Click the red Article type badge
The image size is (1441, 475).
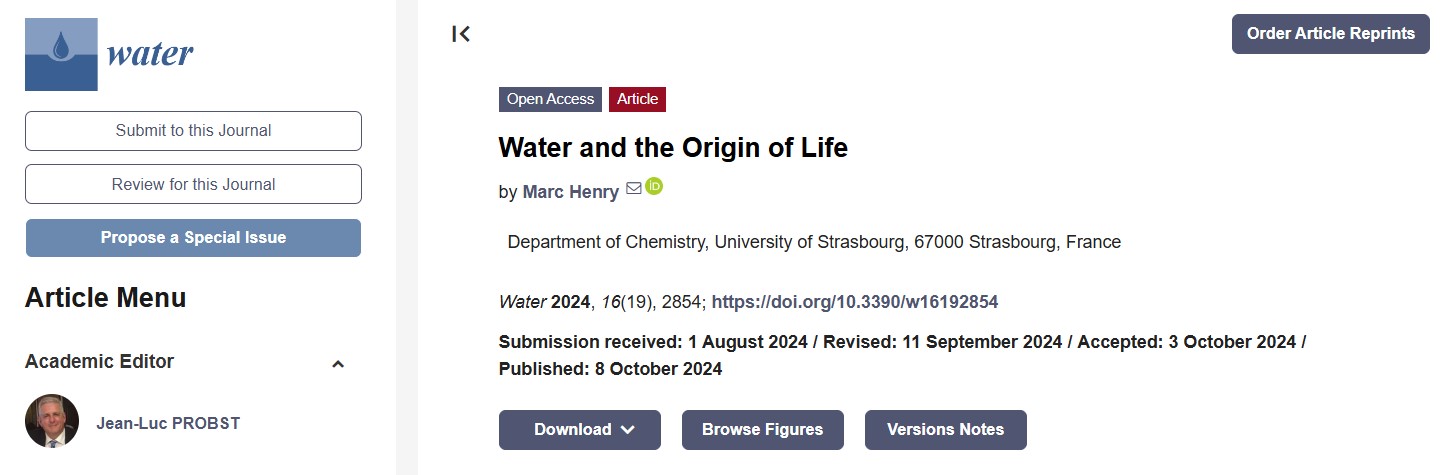[637, 99]
